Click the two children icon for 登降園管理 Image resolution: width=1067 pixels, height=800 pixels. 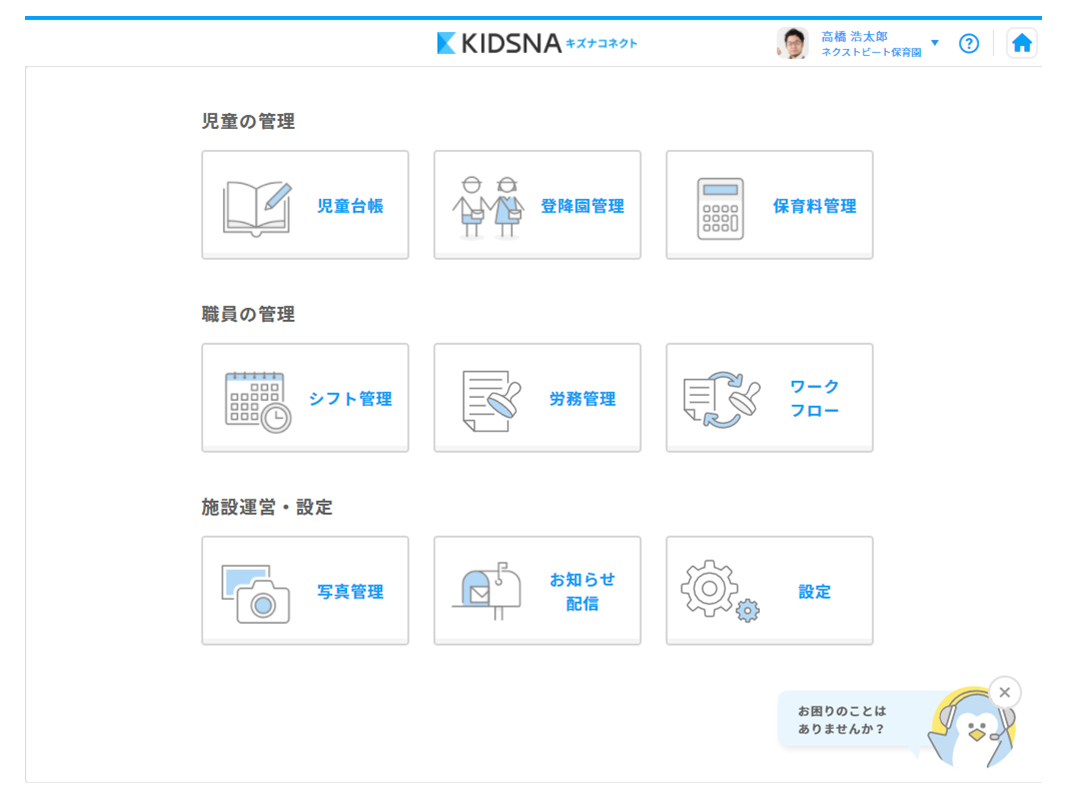click(487, 207)
